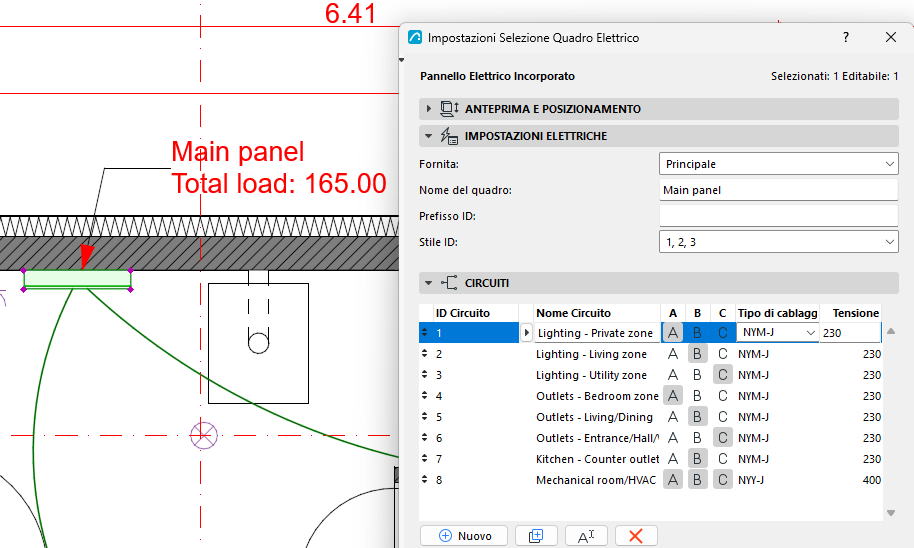Expand the Anteprima e Posizionamento section

coord(429,108)
